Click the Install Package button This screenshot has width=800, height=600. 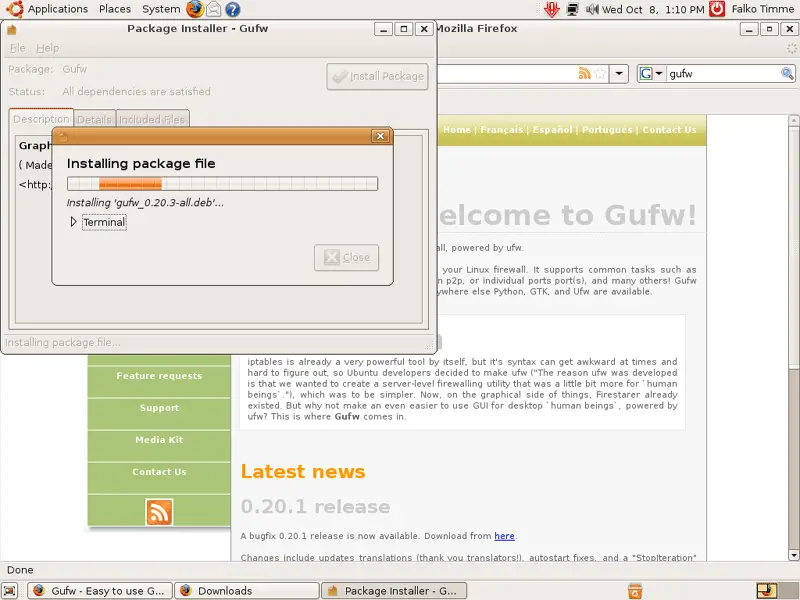[x=378, y=77]
